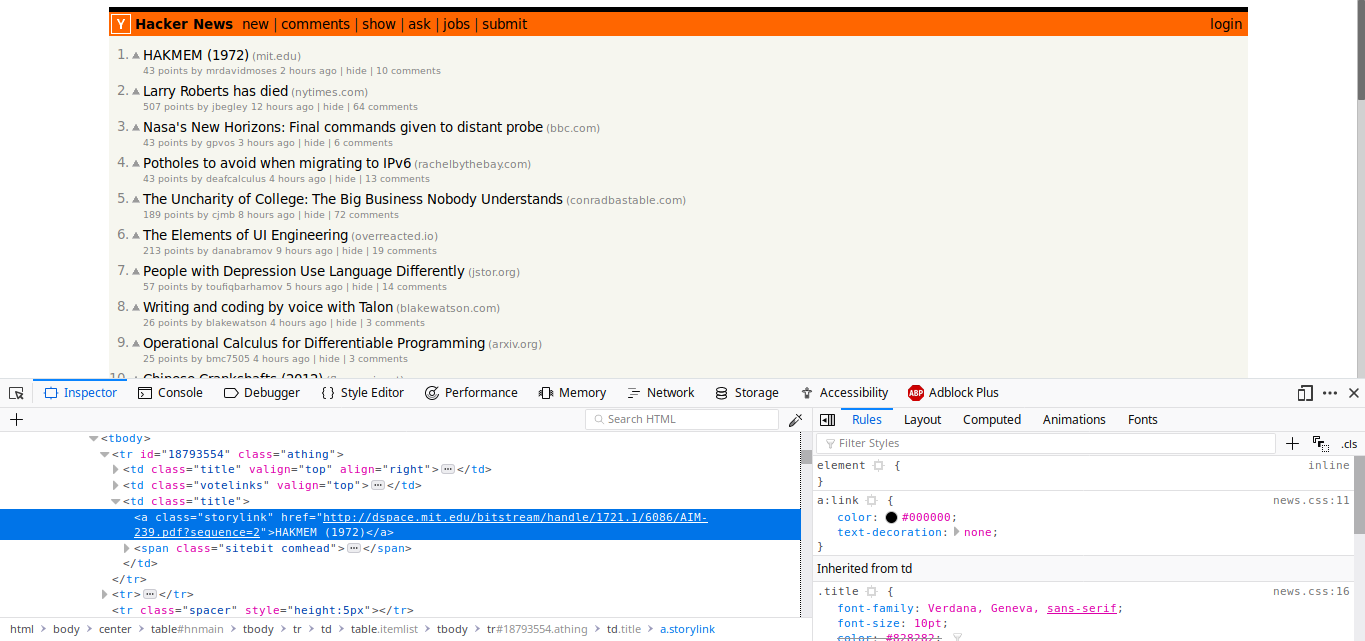1365x641 pixels.
Task: Select table#hnmain in the breadcrumb
Action: tap(189, 629)
